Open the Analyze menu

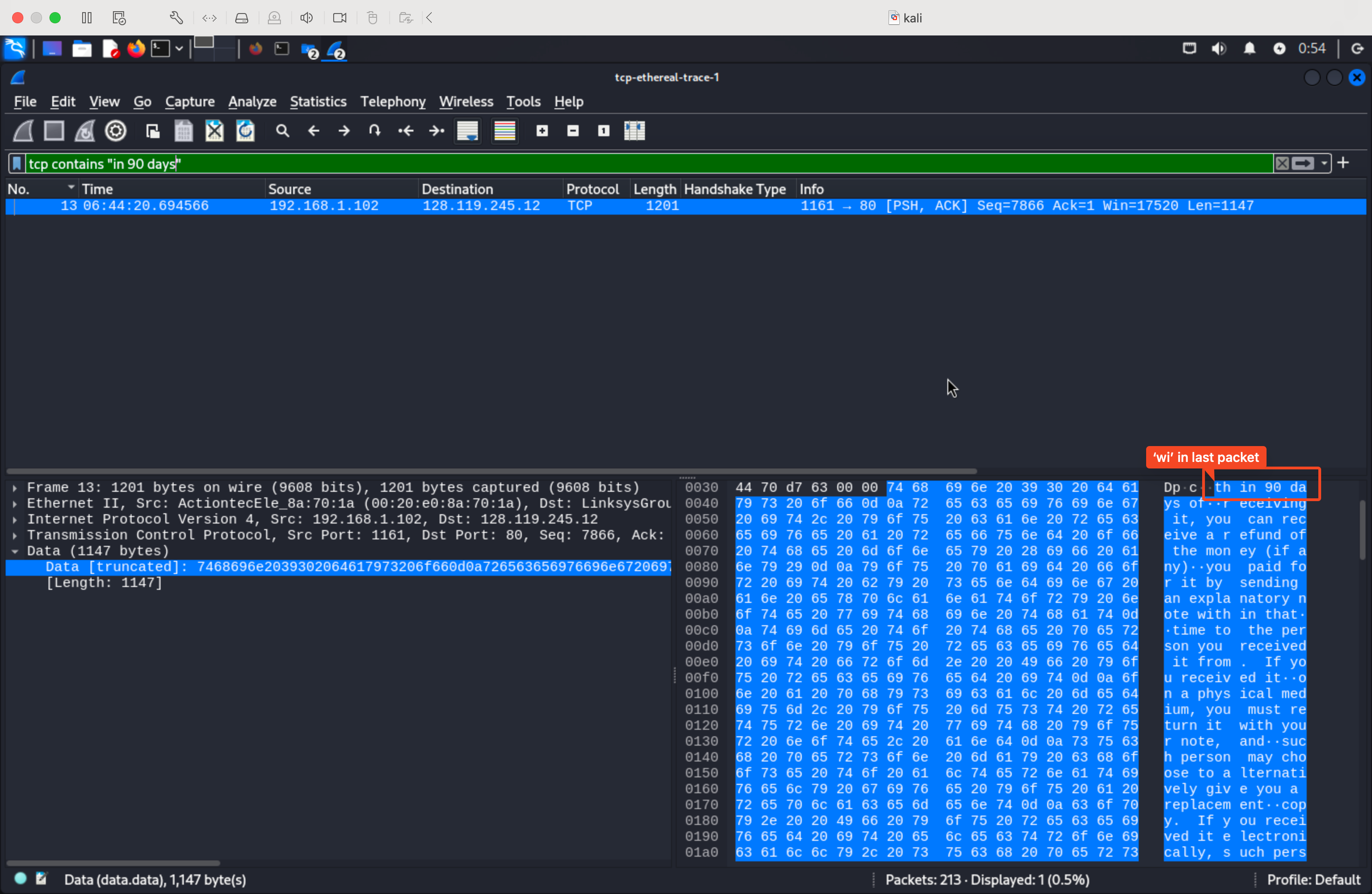pyautogui.click(x=252, y=101)
